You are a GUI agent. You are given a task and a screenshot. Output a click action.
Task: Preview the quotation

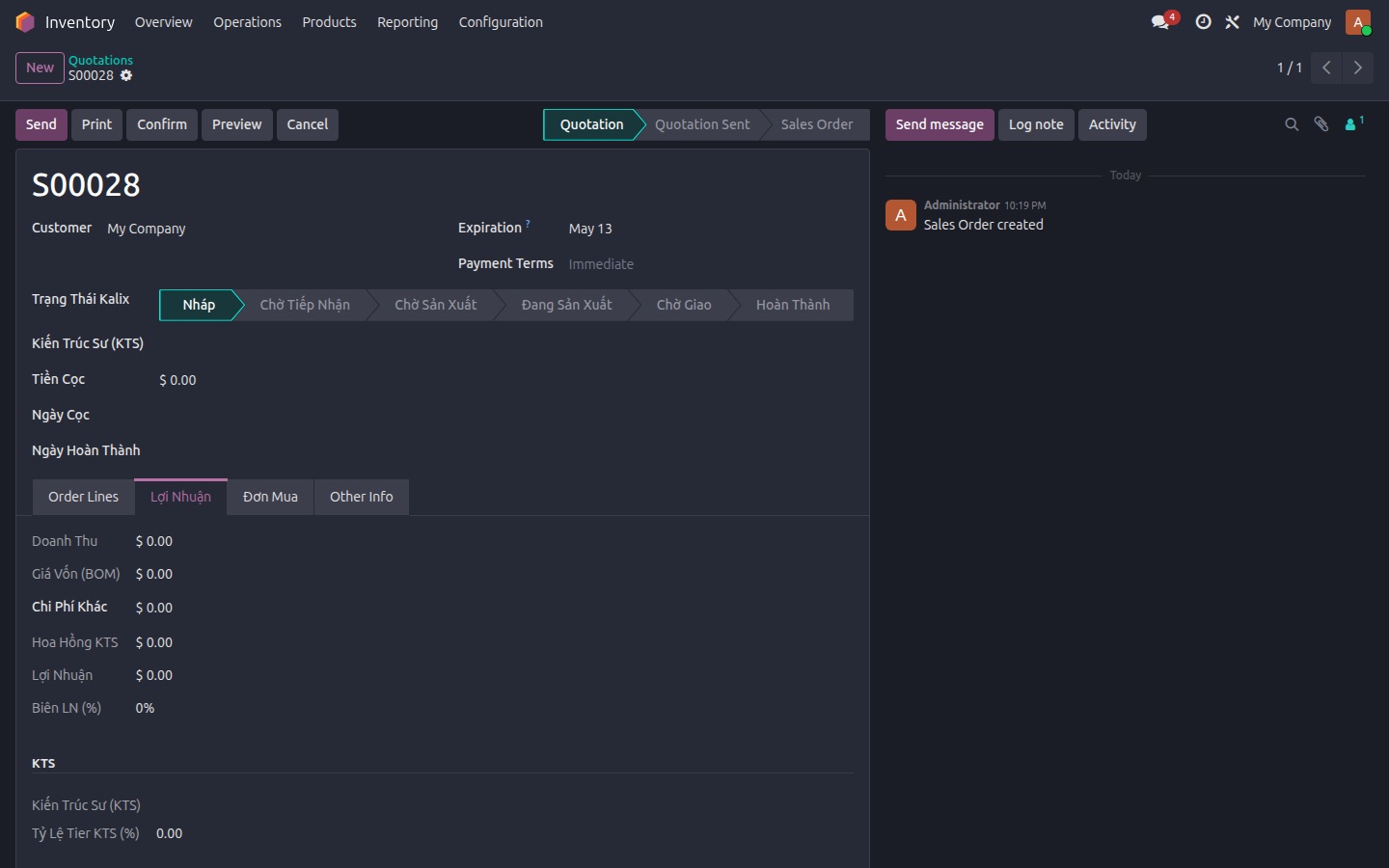[x=236, y=124]
